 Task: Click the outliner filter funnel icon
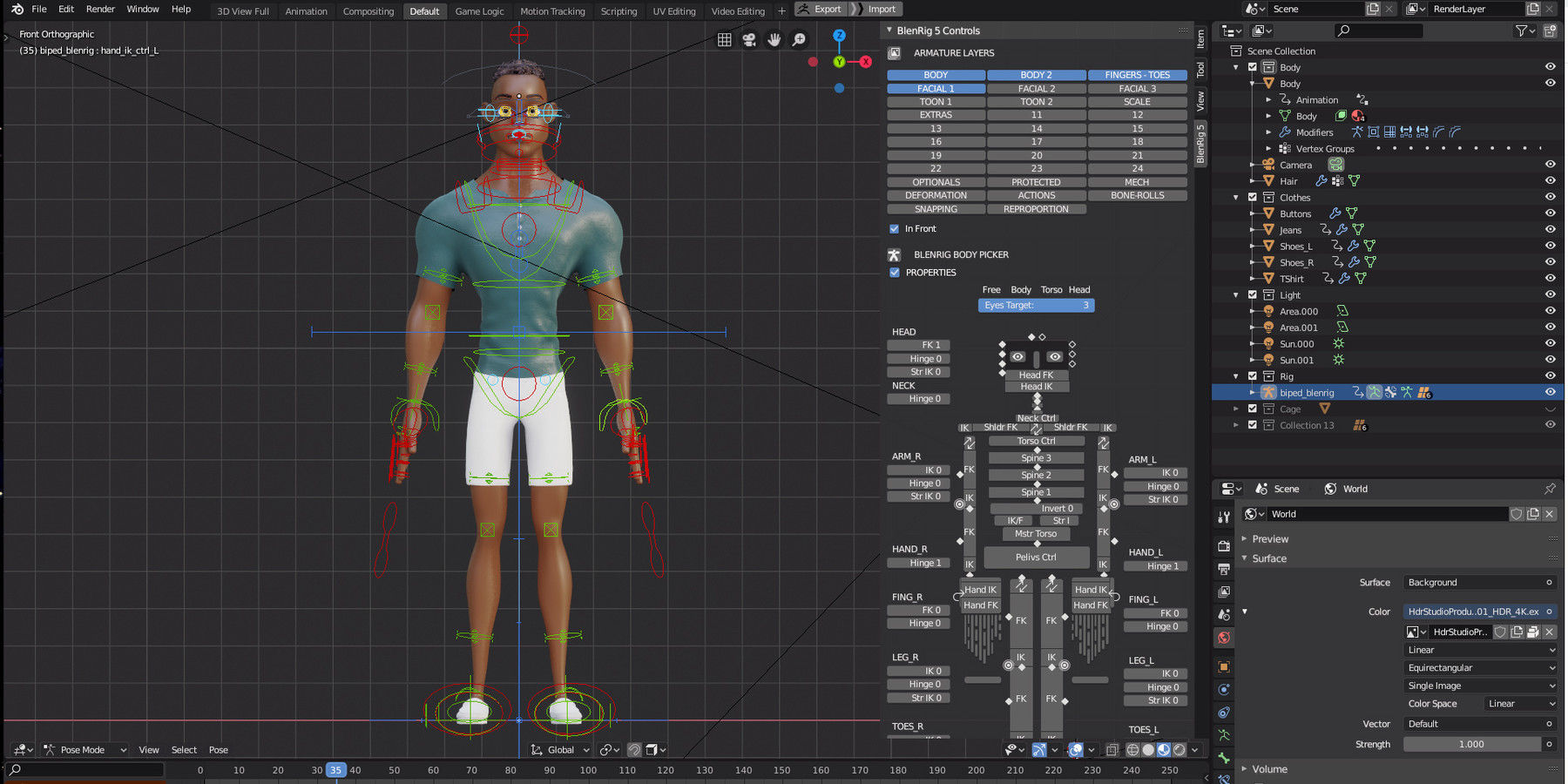point(1521,30)
